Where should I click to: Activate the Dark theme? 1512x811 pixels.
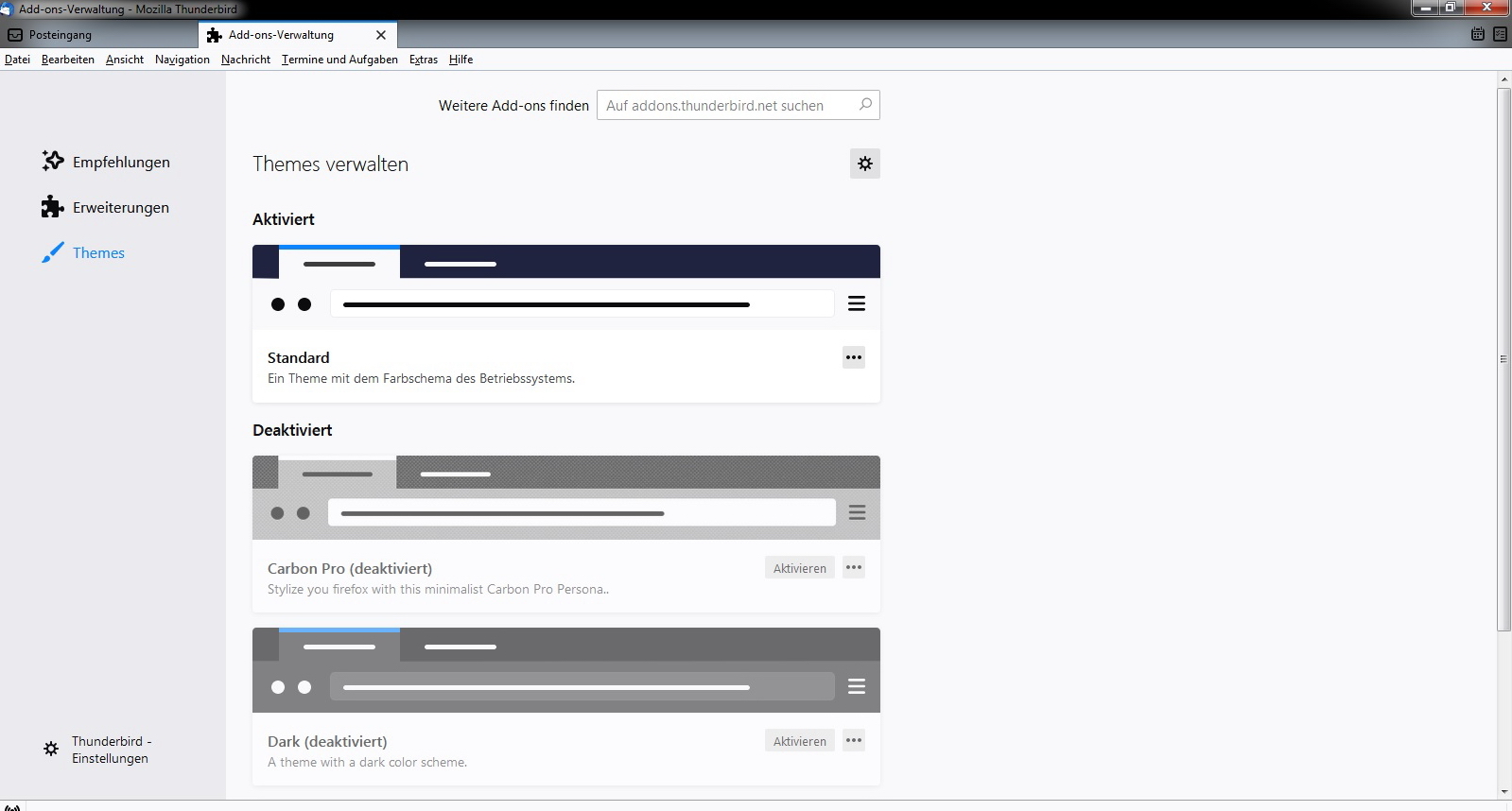coord(800,741)
